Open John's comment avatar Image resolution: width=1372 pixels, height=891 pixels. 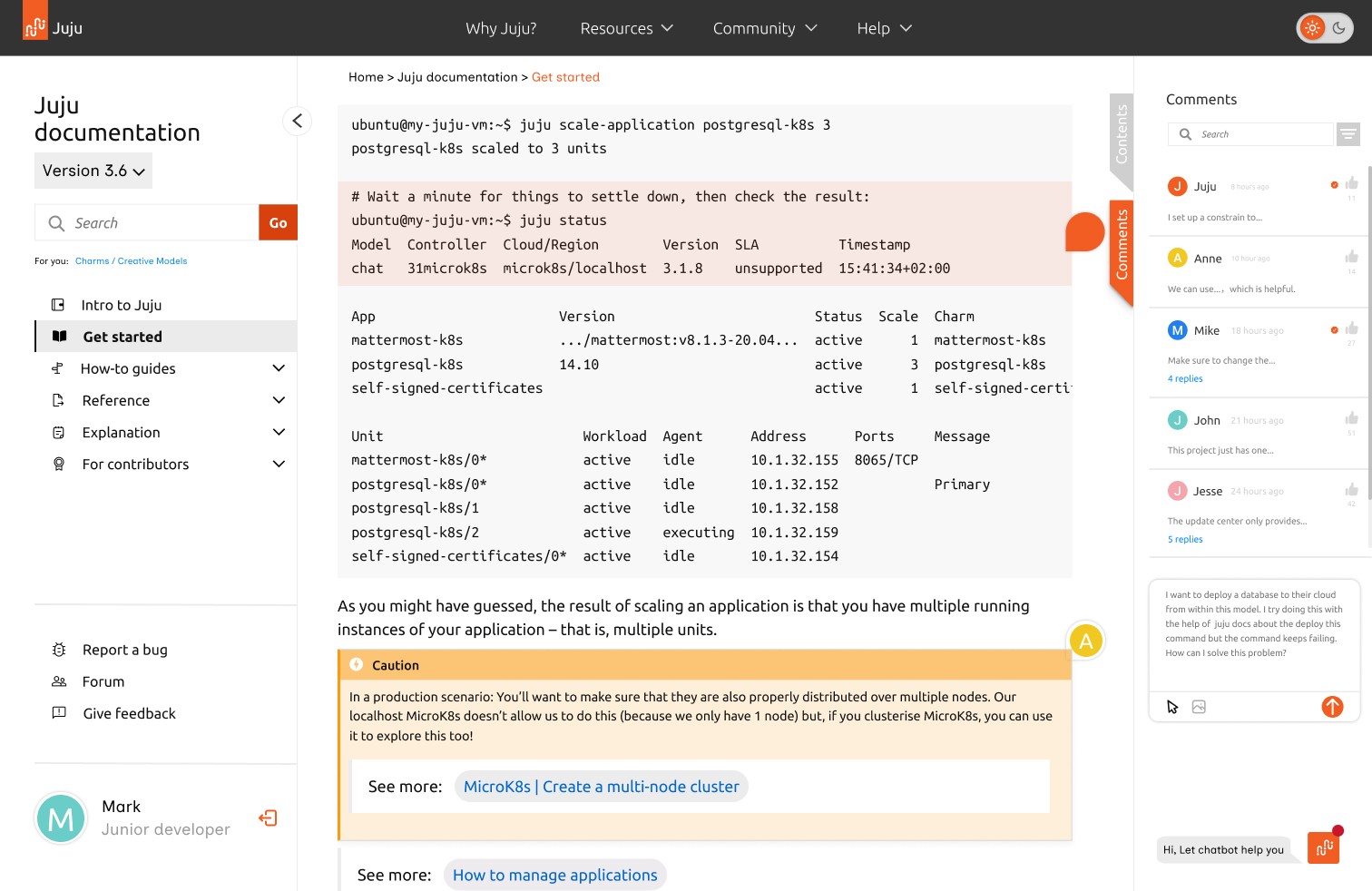pyautogui.click(x=1177, y=419)
